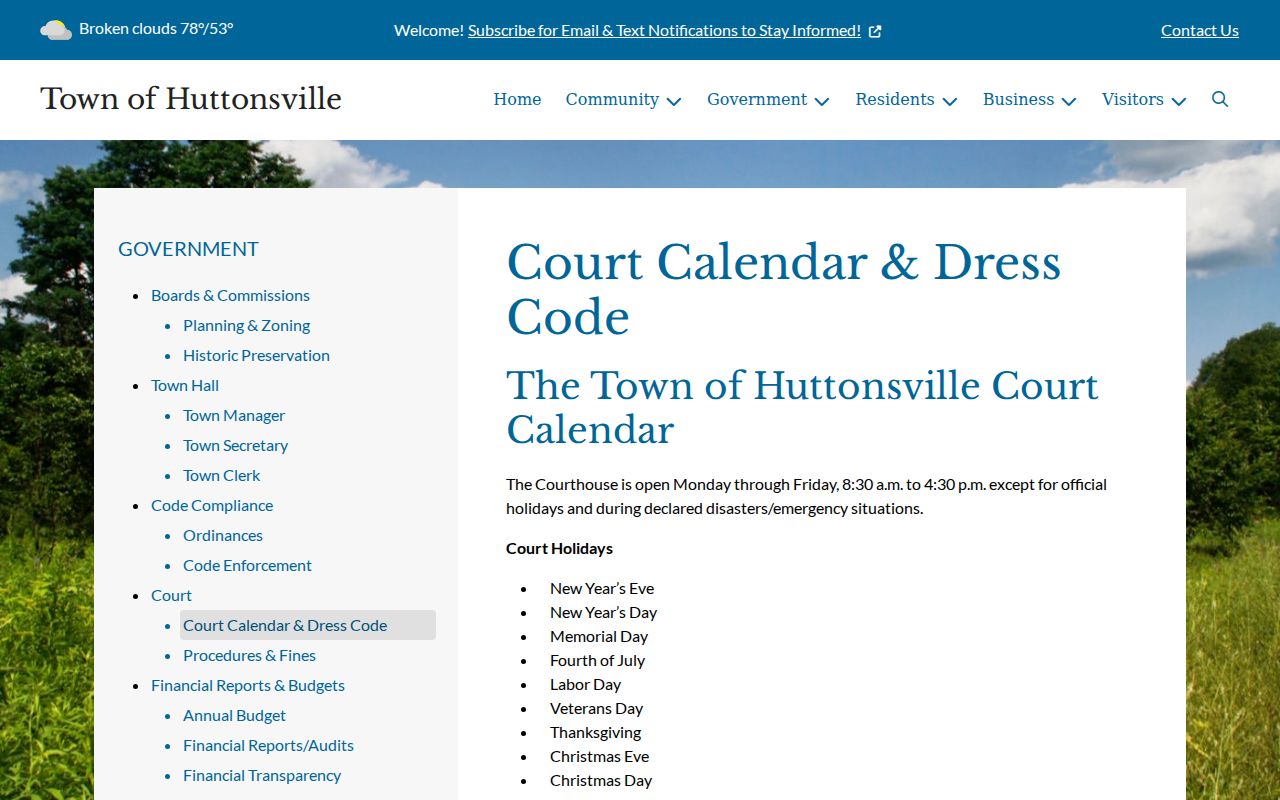Go to Town Hall sidebar link
The height and width of the screenshot is (800, 1280).
click(x=185, y=385)
